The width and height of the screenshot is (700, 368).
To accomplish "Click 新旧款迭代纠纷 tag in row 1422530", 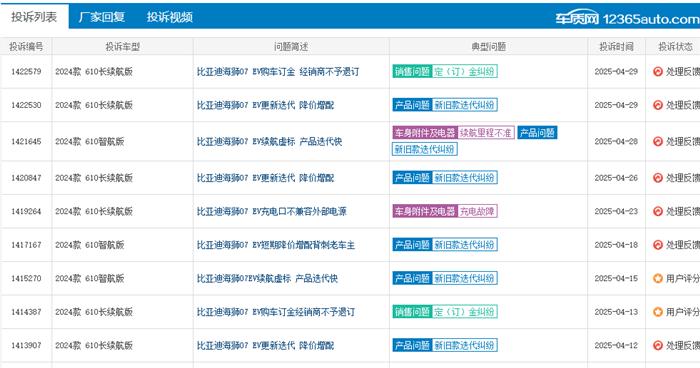I will click(464, 105).
